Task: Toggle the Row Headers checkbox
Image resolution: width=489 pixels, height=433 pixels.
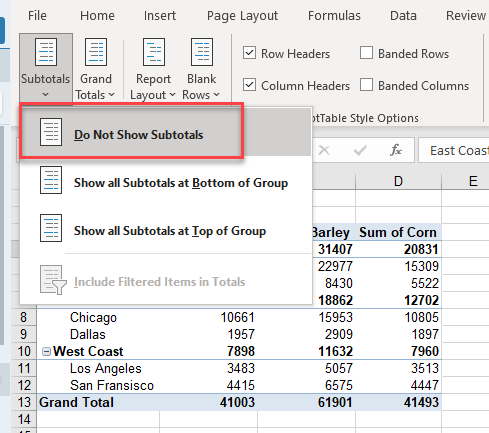Action: 249,53
